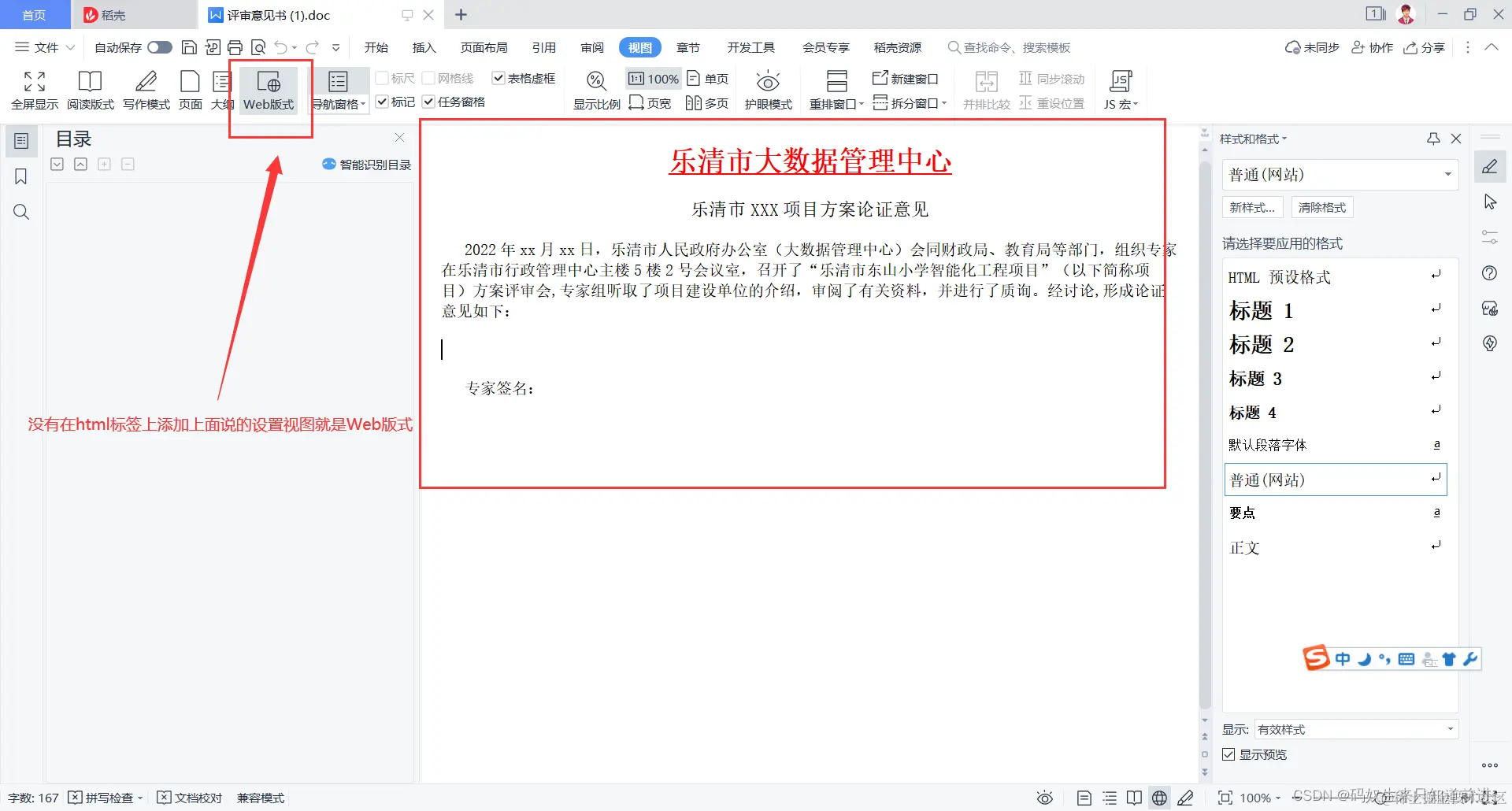Image resolution: width=1512 pixels, height=811 pixels.
Task: Pin the 样式和格式 panel
Action: coord(1433,139)
